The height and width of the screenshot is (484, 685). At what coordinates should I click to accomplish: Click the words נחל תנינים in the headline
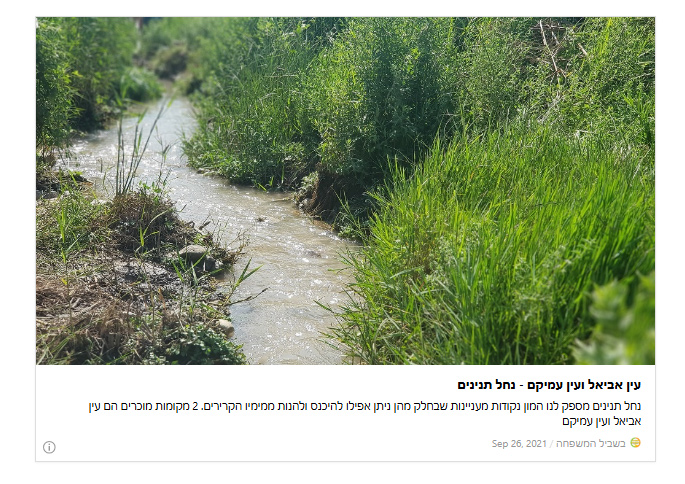[x=486, y=385]
